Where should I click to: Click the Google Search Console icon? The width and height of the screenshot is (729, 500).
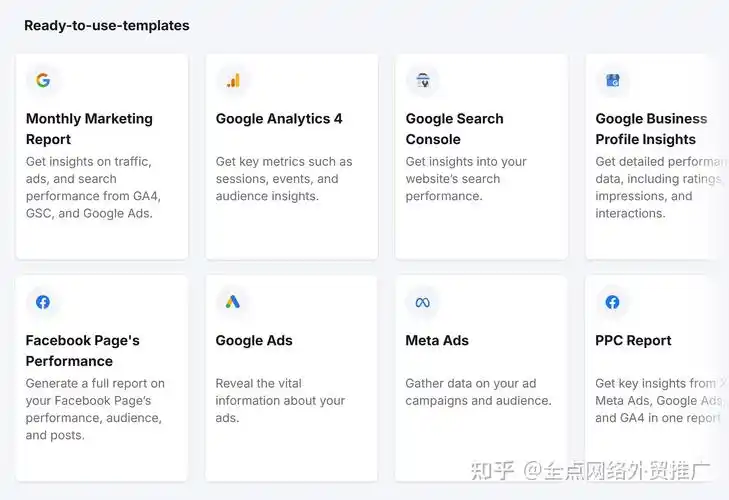click(x=423, y=81)
